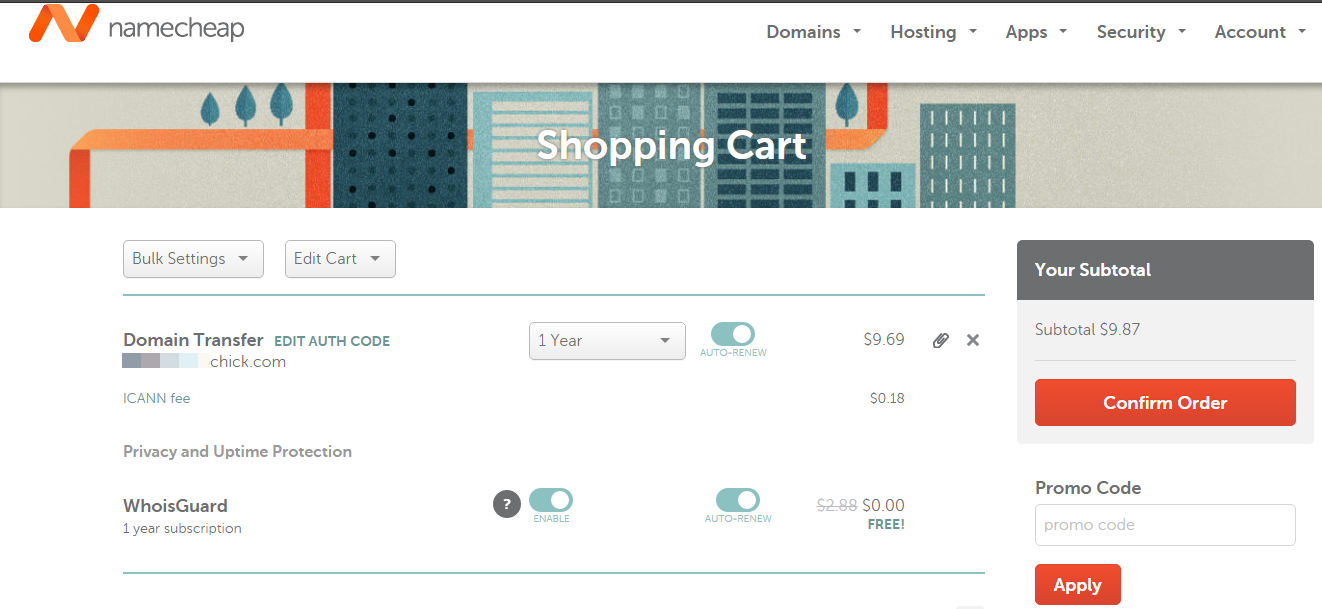
Task: Click the $9.69 domain transfer price
Action: [x=884, y=340]
